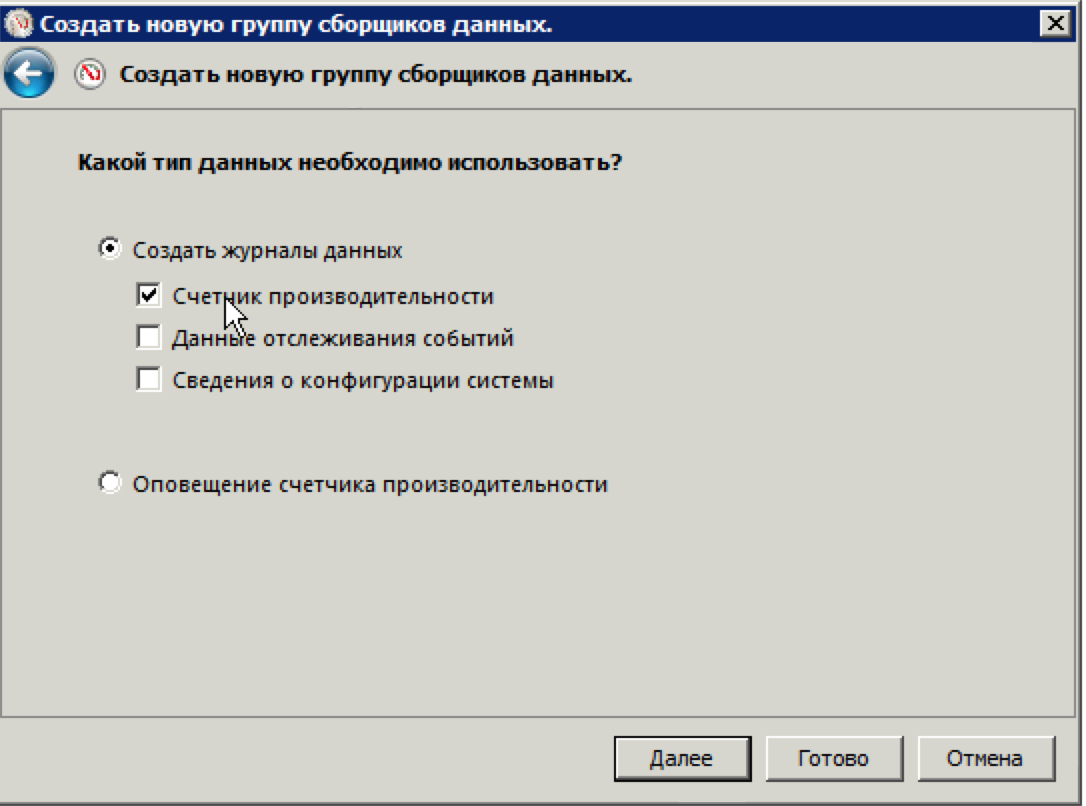Close the data collector set dialog
1086x806 pixels.
[x=1053, y=24]
